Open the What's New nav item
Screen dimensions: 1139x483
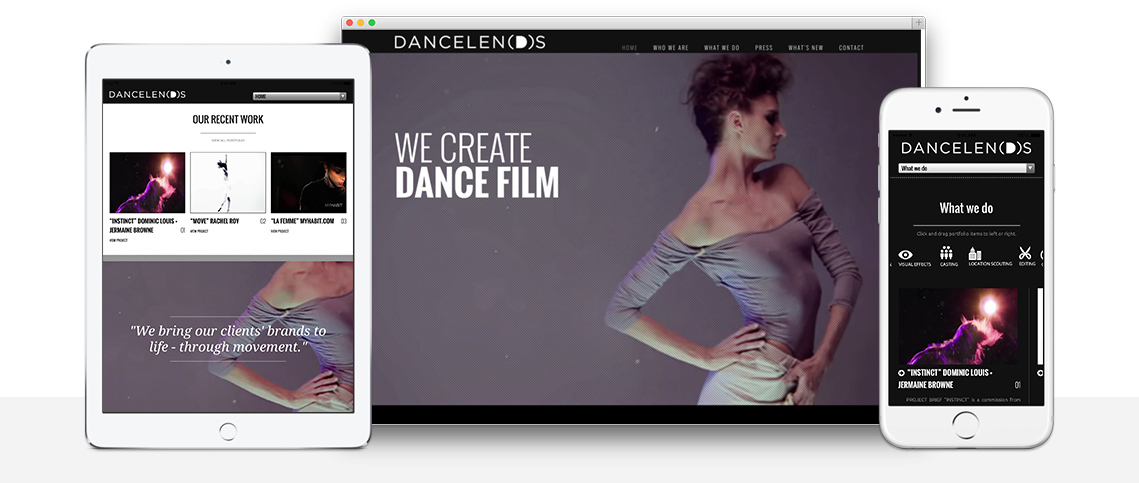tap(805, 48)
